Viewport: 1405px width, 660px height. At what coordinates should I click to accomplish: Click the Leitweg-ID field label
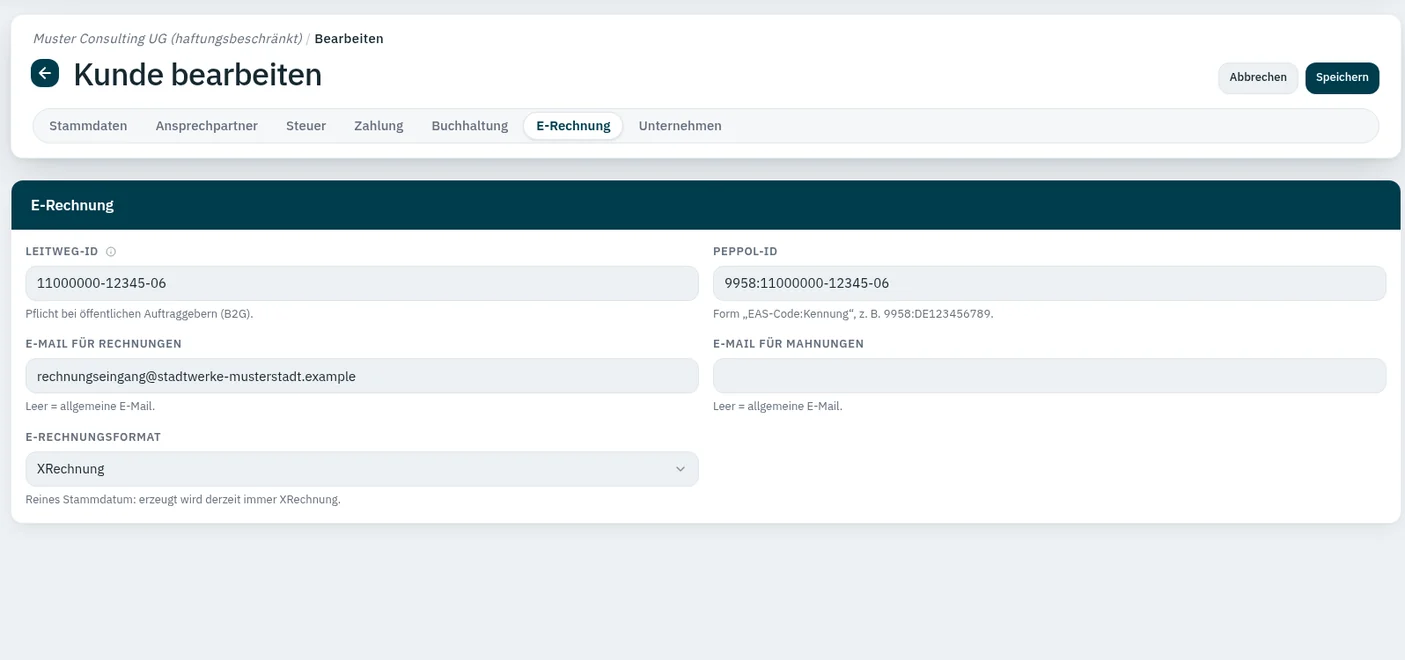click(x=62, y=252)
